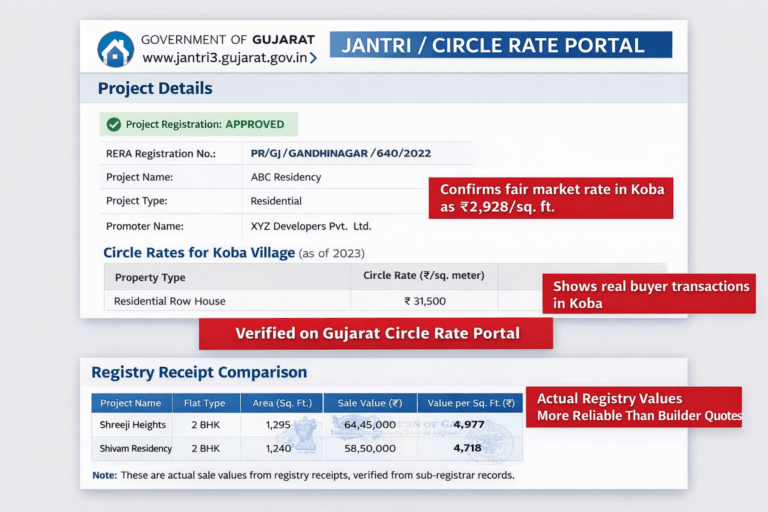Click the Actual Registry Values callout

click(634, 407)
